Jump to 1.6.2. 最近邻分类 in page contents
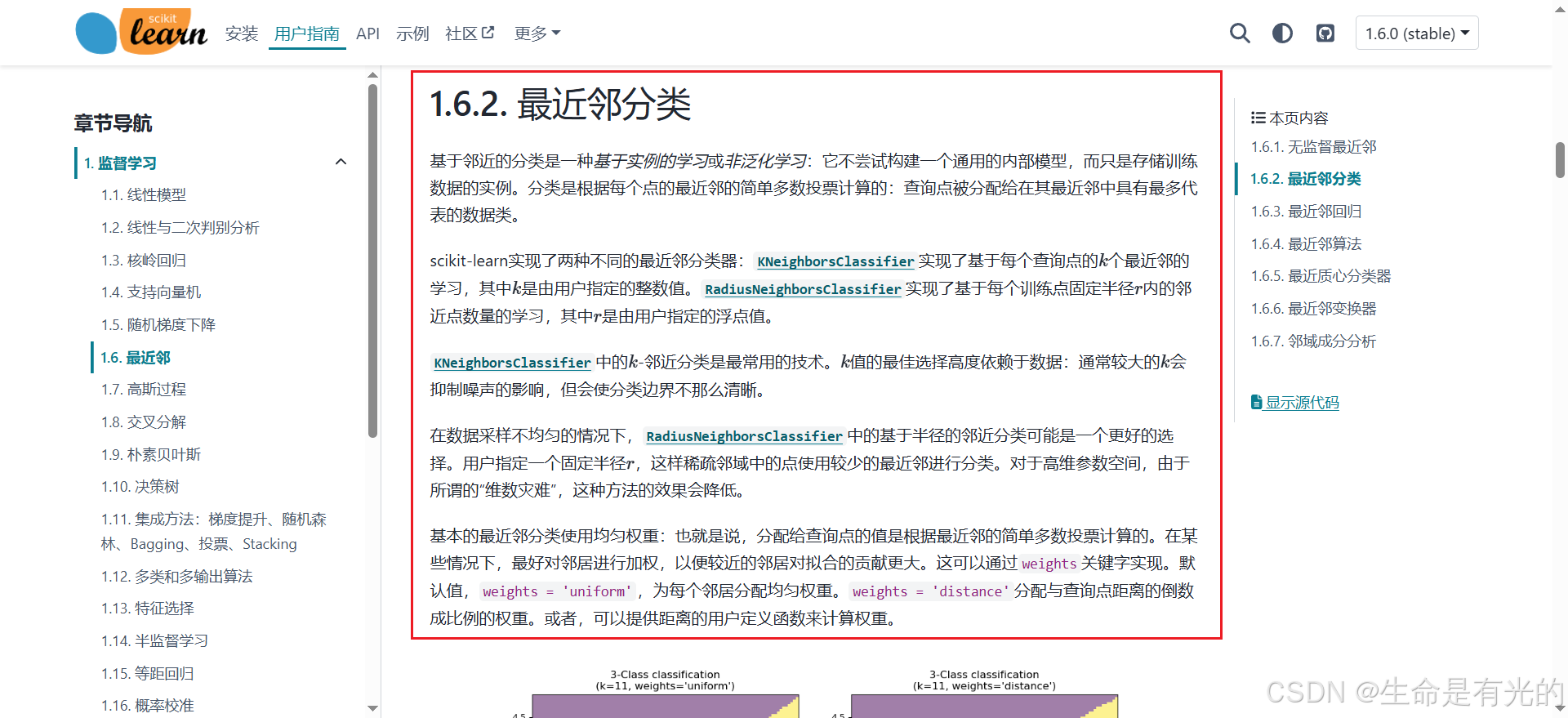 pyautogui.click(x=1305, y=179)
